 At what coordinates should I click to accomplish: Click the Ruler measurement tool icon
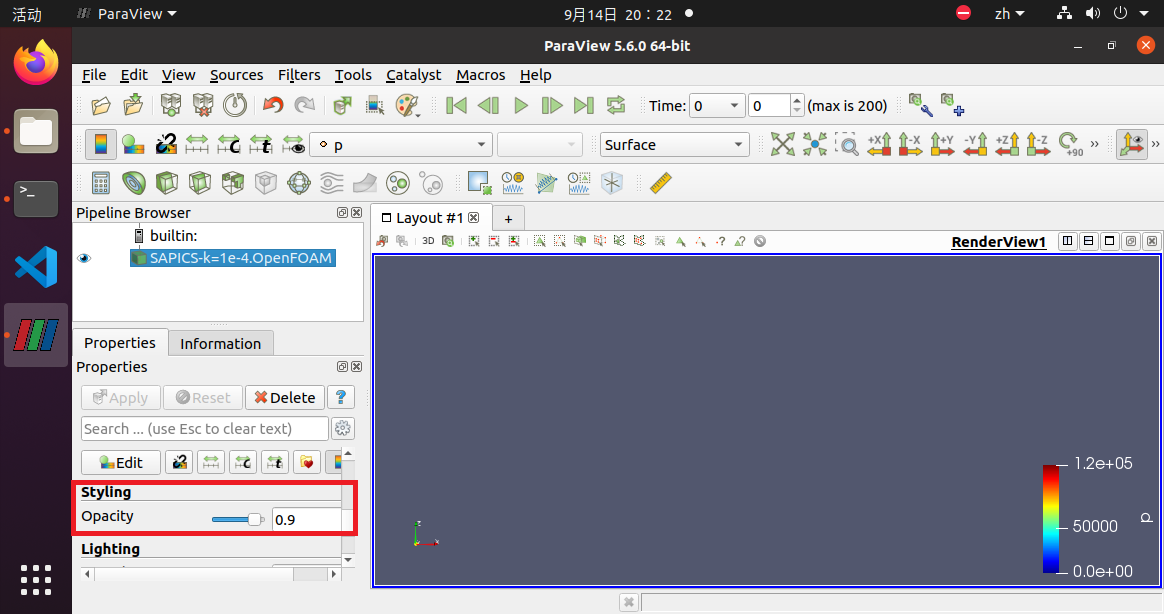click(660, 183)
